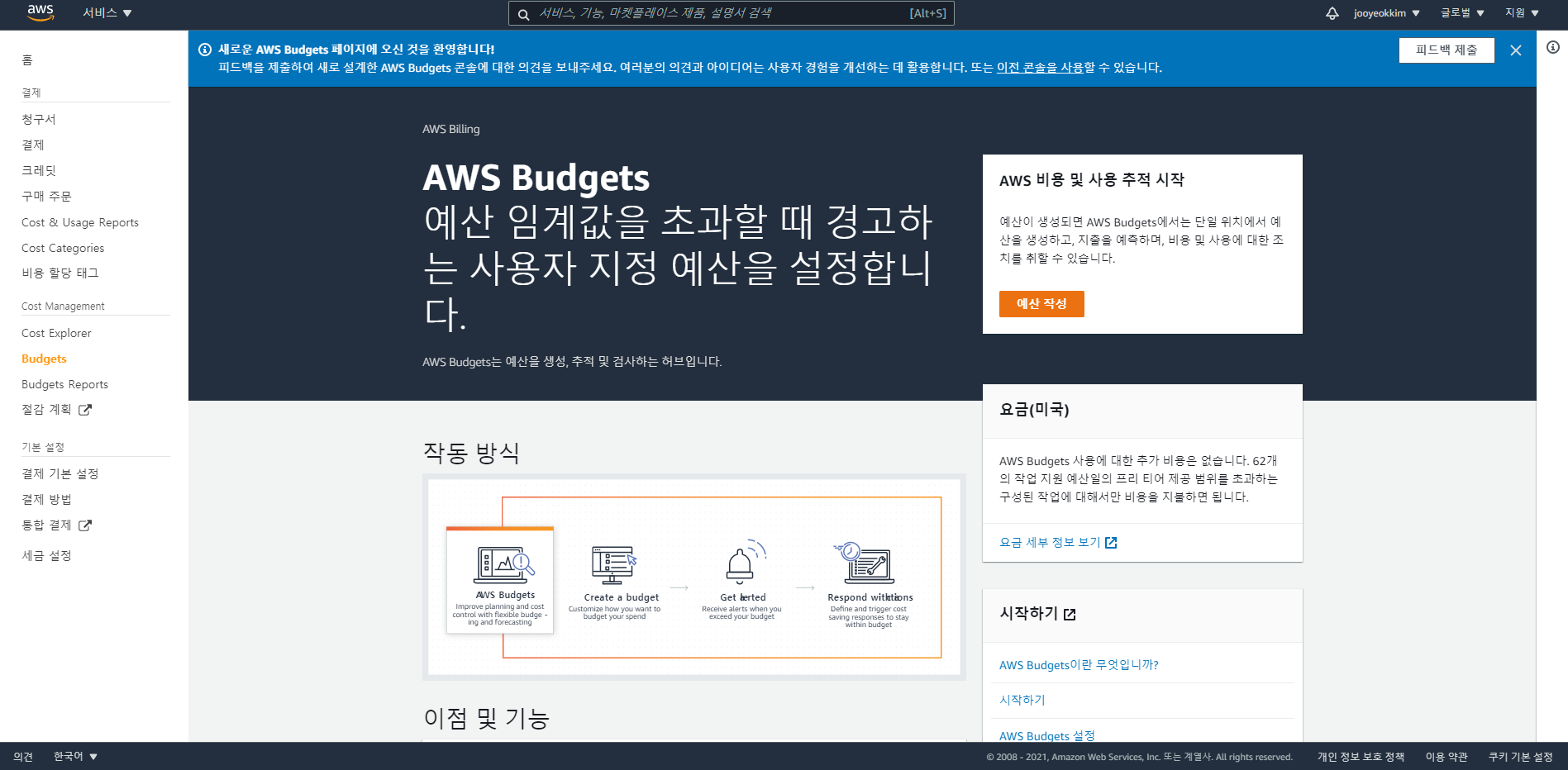
Task: Expand the 서비스 dropdown menu
Action: 107,13
